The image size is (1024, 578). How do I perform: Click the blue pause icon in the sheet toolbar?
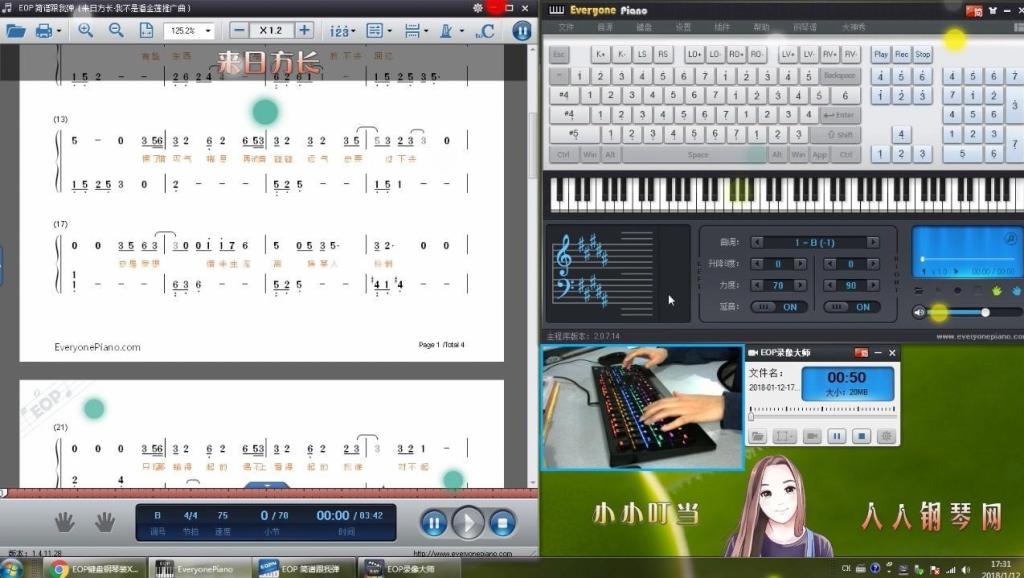522,31
